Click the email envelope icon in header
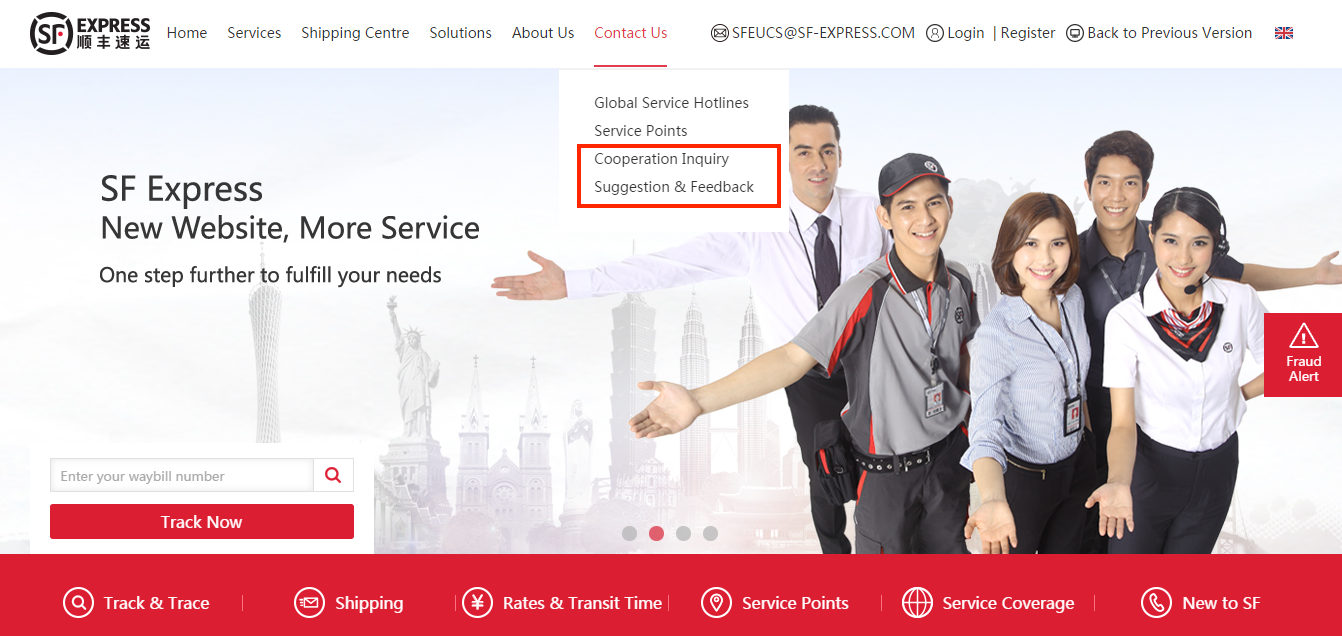 pos(719,33)
